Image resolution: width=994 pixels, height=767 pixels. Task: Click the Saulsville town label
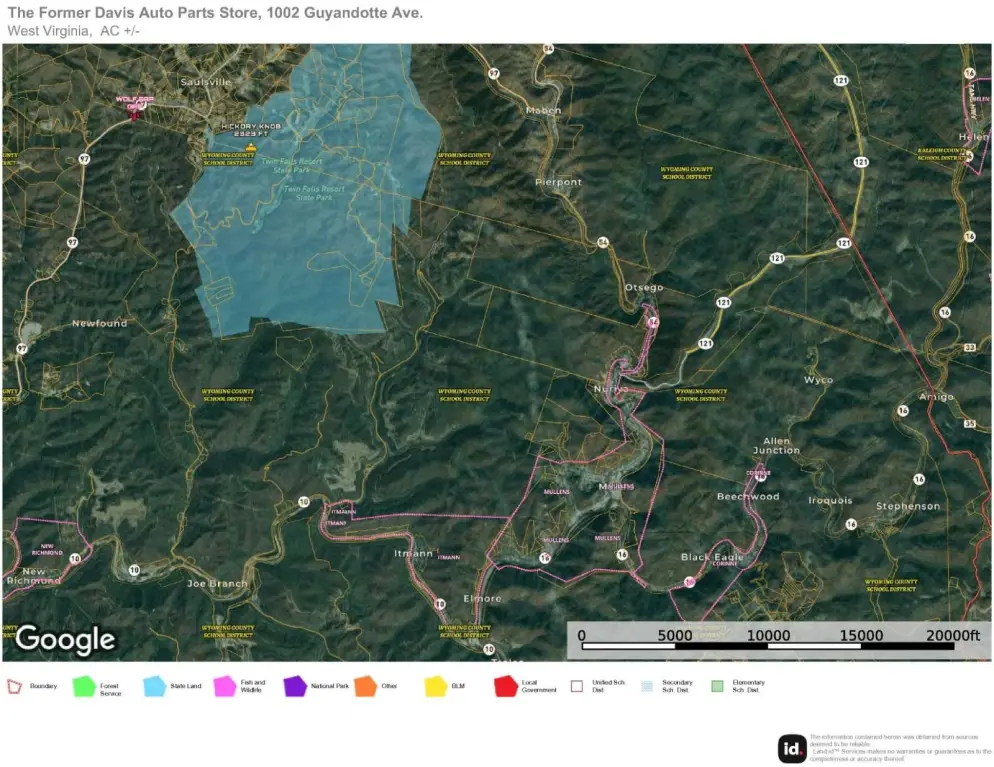tap(205, 82)
